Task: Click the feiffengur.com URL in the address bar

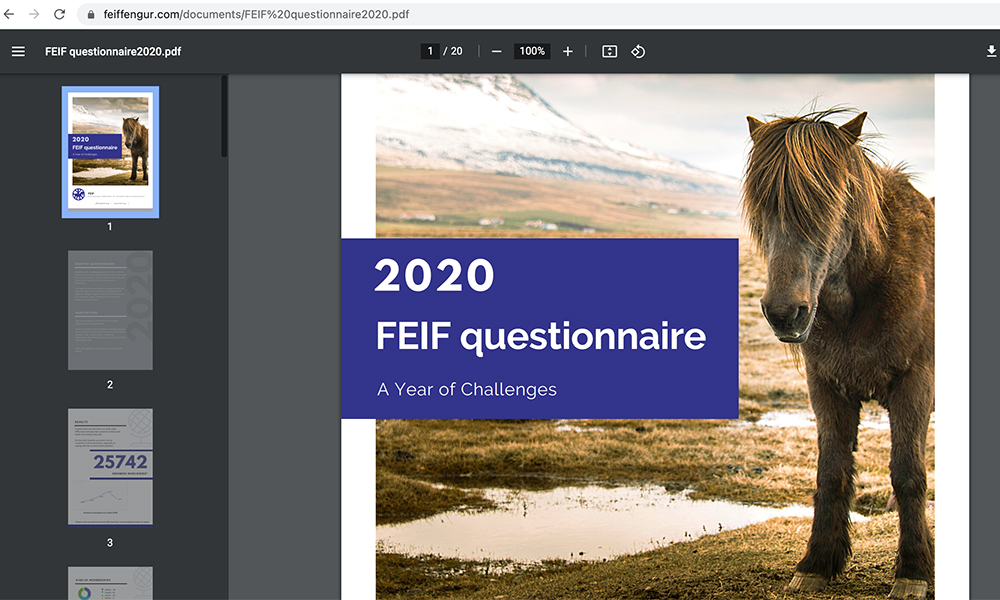Action: 256,14
